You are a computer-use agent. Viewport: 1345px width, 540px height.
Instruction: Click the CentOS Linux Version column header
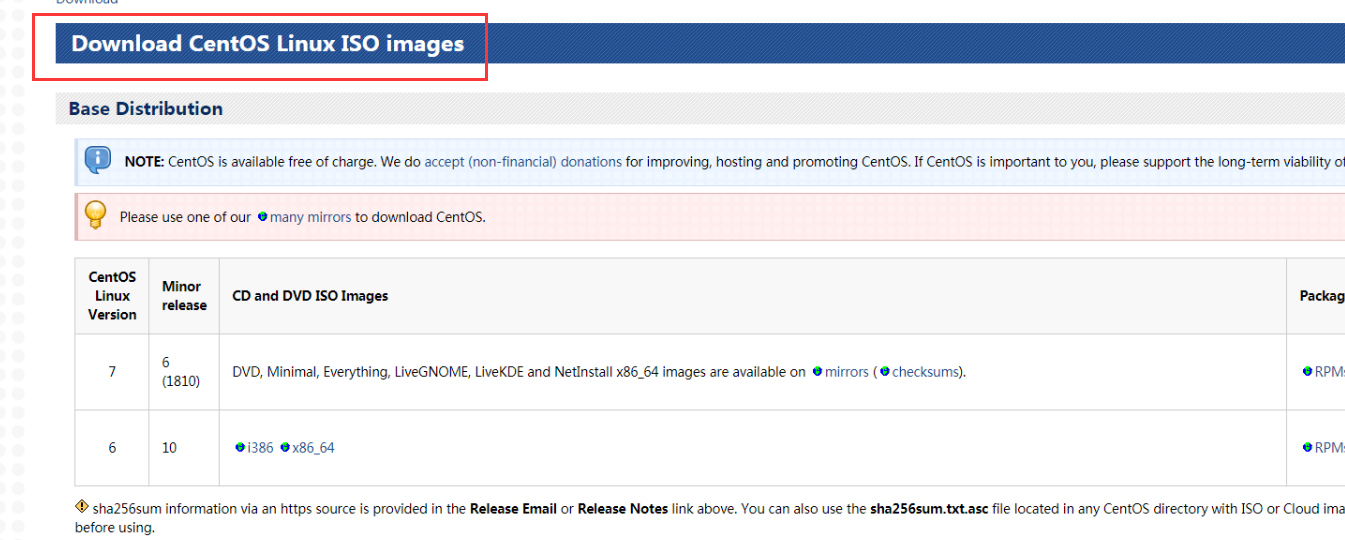coord(112,296)
